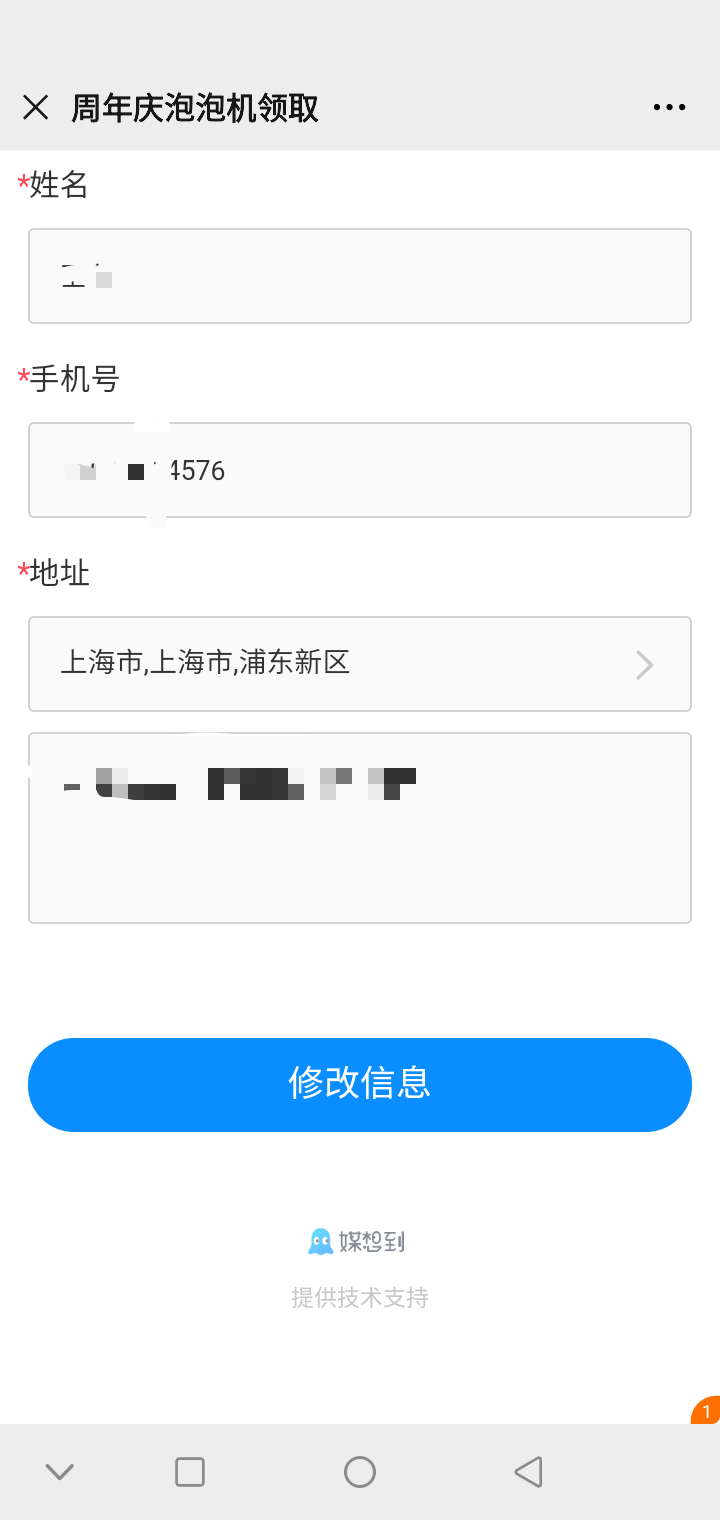Go home using the circle icon
The image size is (720, 1520).
click(360, 1472)
